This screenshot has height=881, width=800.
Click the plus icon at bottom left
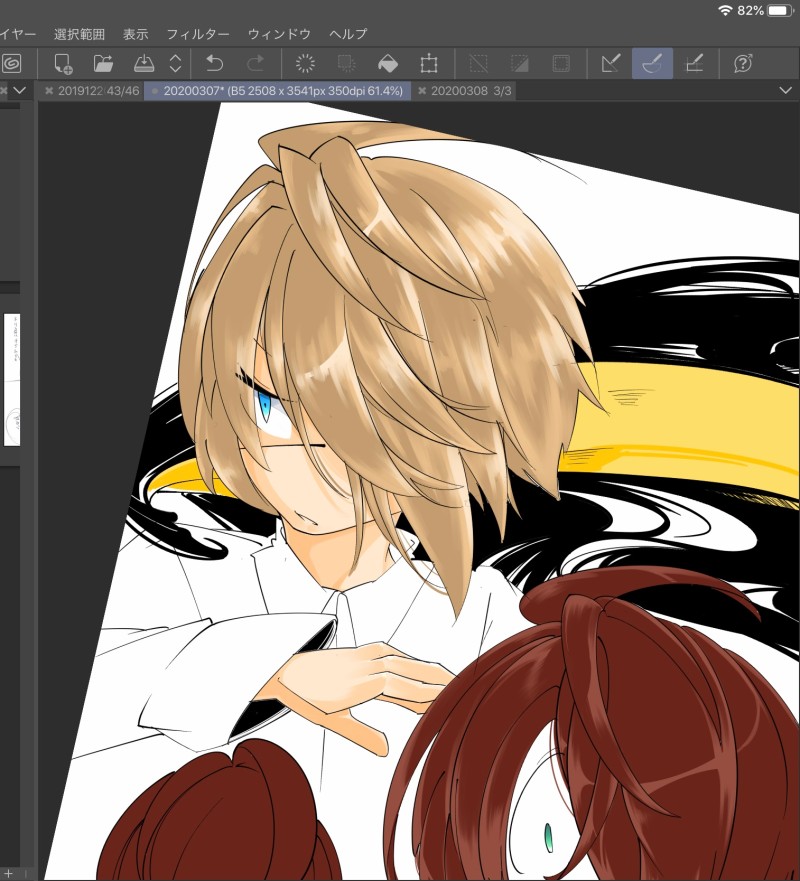pos(8,873)
